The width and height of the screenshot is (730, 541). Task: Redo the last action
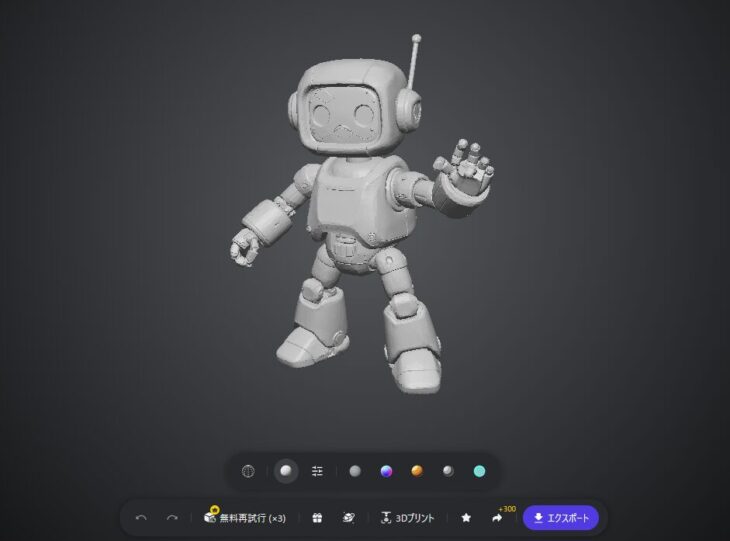click(x=172, y=518)
